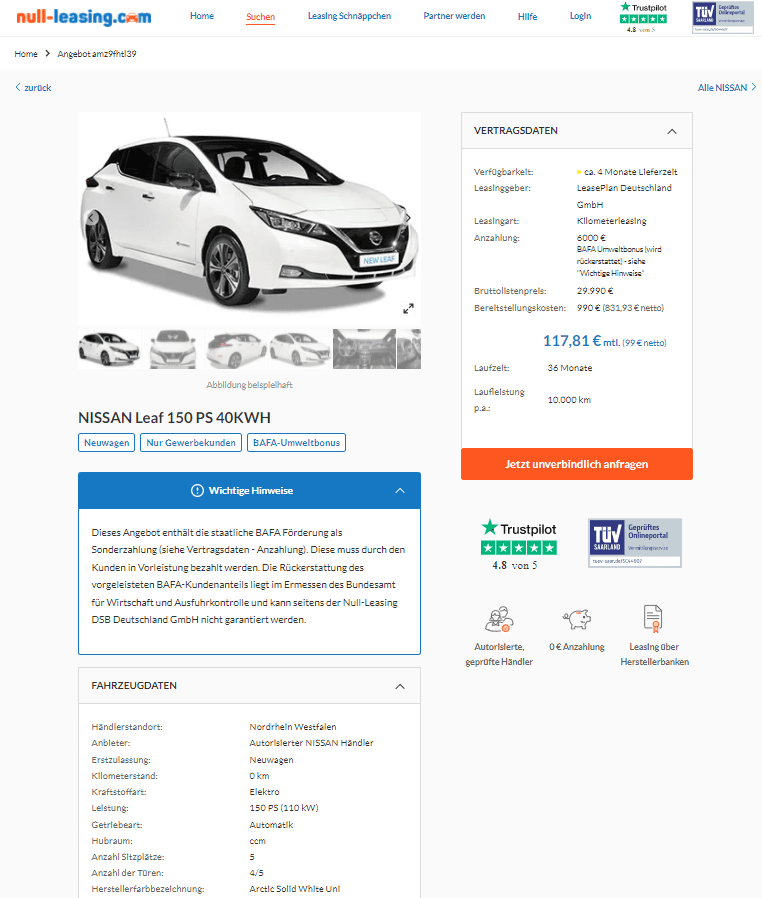Open the Trustpilot rating badge in header
Screen dimensions: 762x898
click(643, 17)
